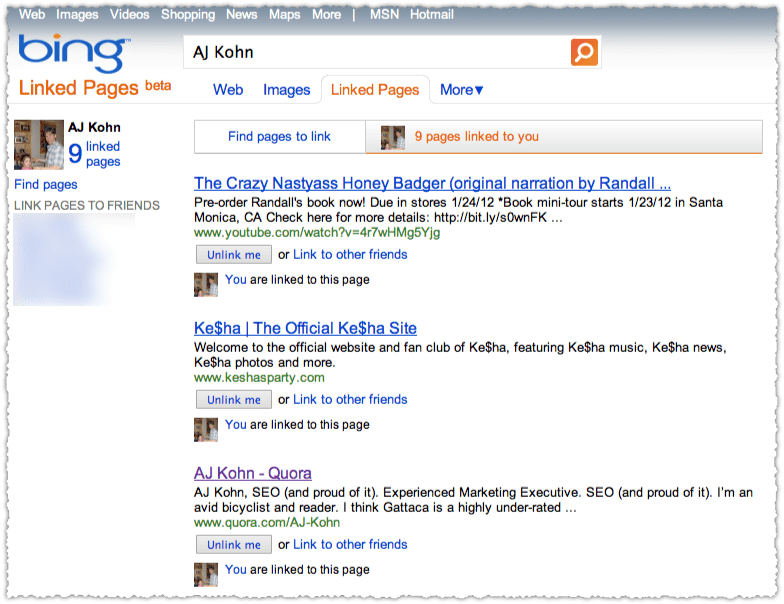Unlink me from the Quora page
784x604 pixels.
point(234,544)
